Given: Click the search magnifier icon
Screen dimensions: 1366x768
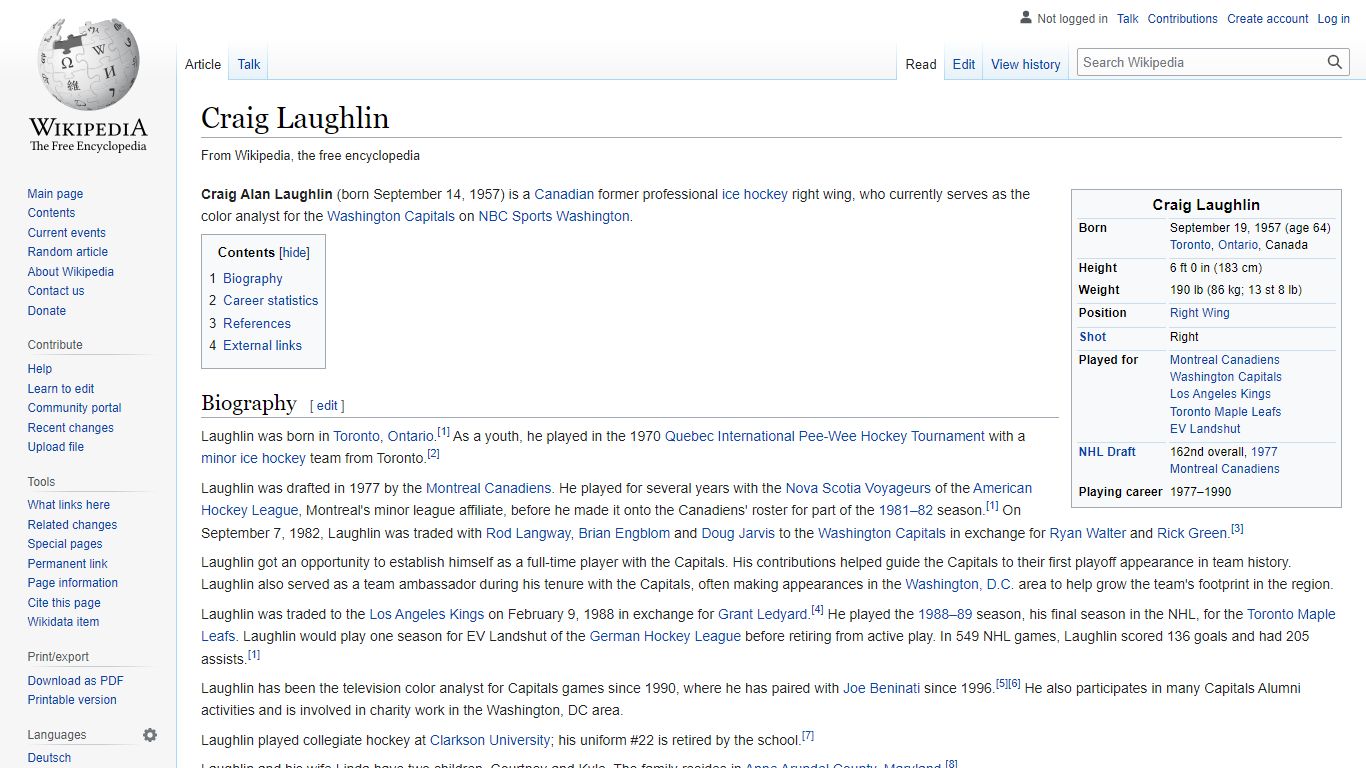Looking at the screenshot, I should tap(1335, 62).
